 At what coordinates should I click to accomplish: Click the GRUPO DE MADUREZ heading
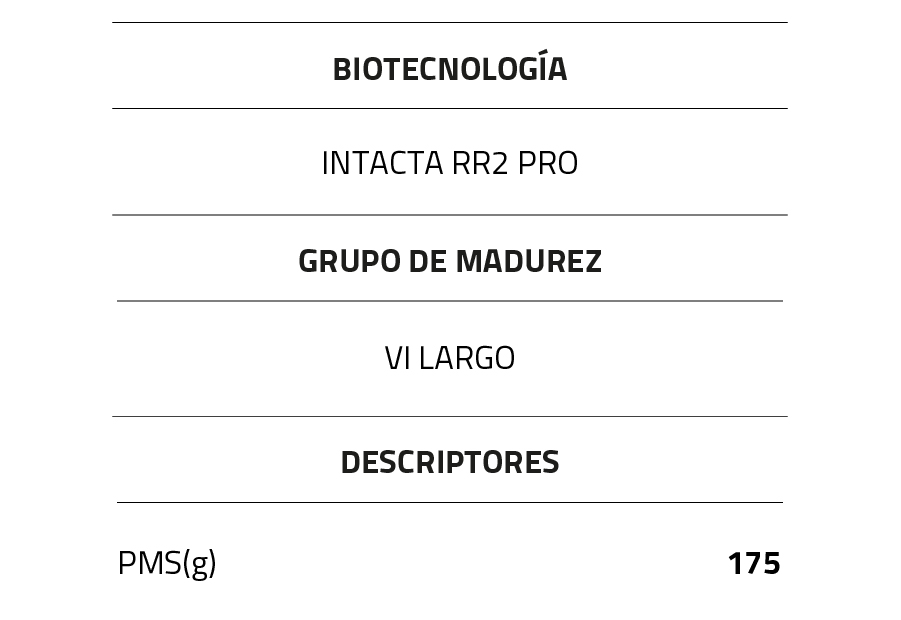(450, 261)
